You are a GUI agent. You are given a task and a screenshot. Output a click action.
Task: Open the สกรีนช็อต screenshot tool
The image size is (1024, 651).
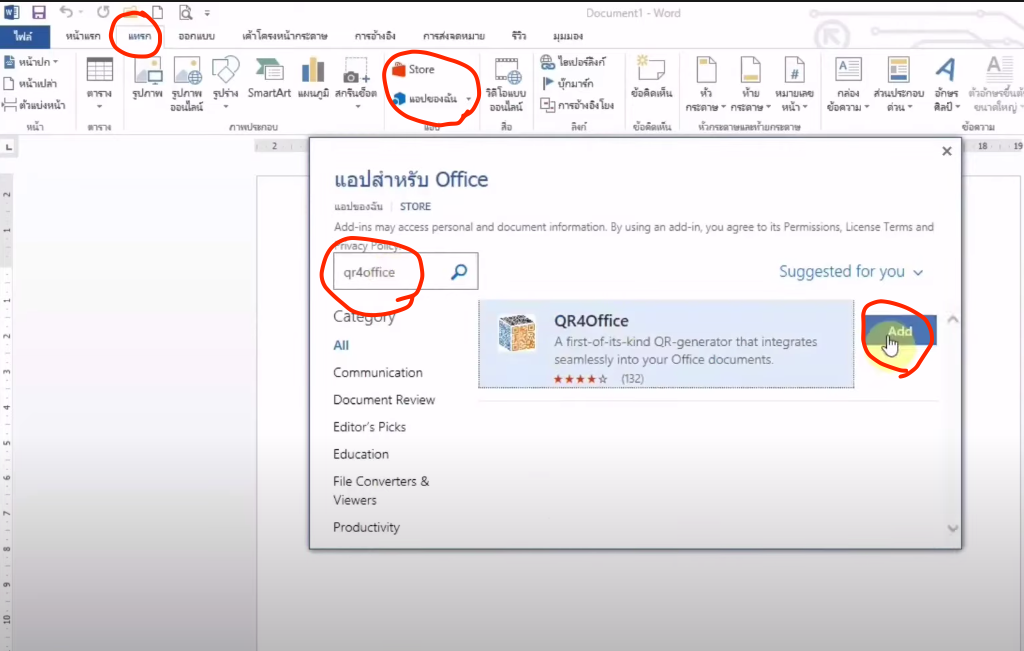[356, 83]
